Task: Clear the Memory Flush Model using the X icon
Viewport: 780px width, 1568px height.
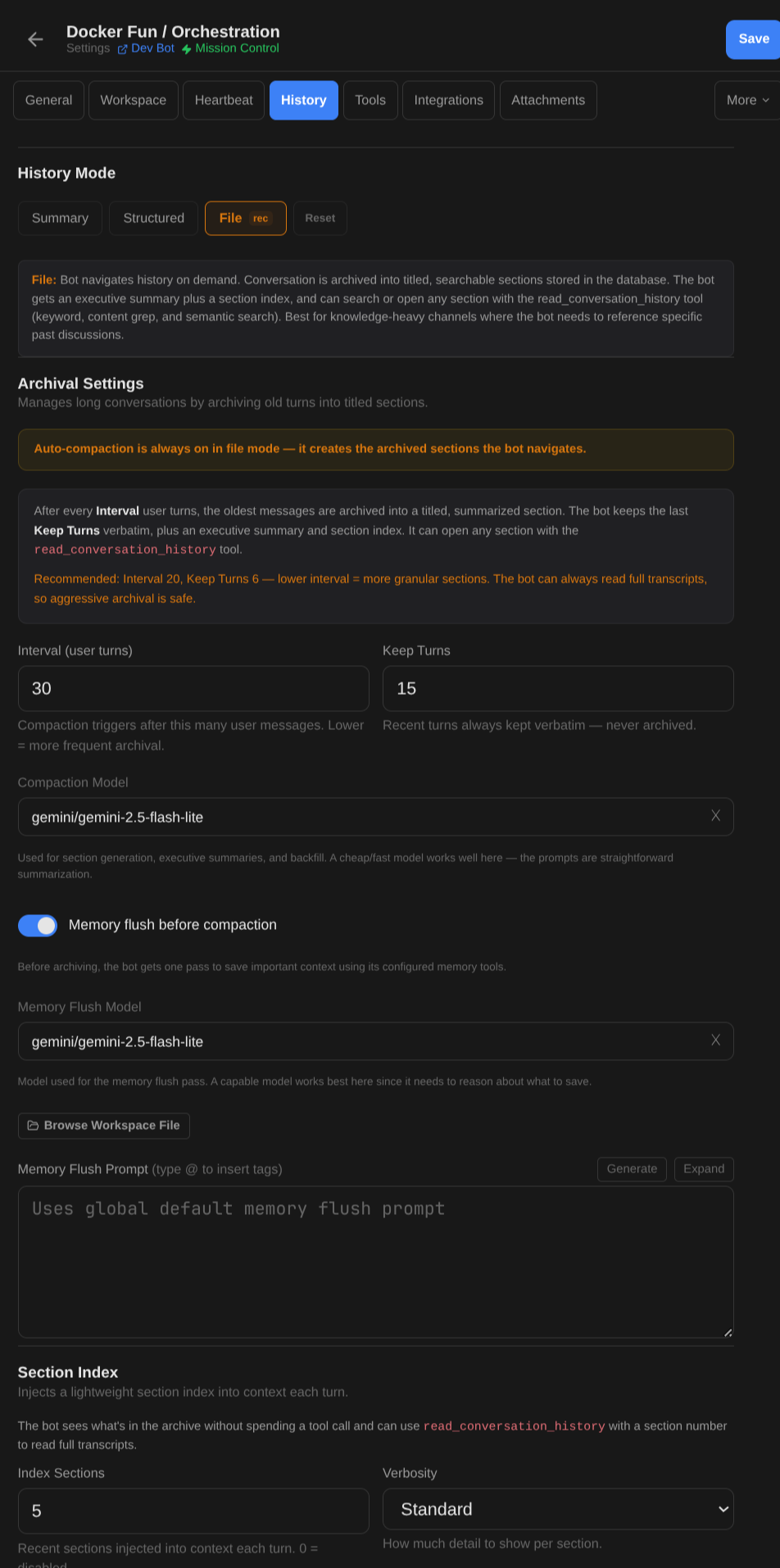Action: [x=715, y=1040]
